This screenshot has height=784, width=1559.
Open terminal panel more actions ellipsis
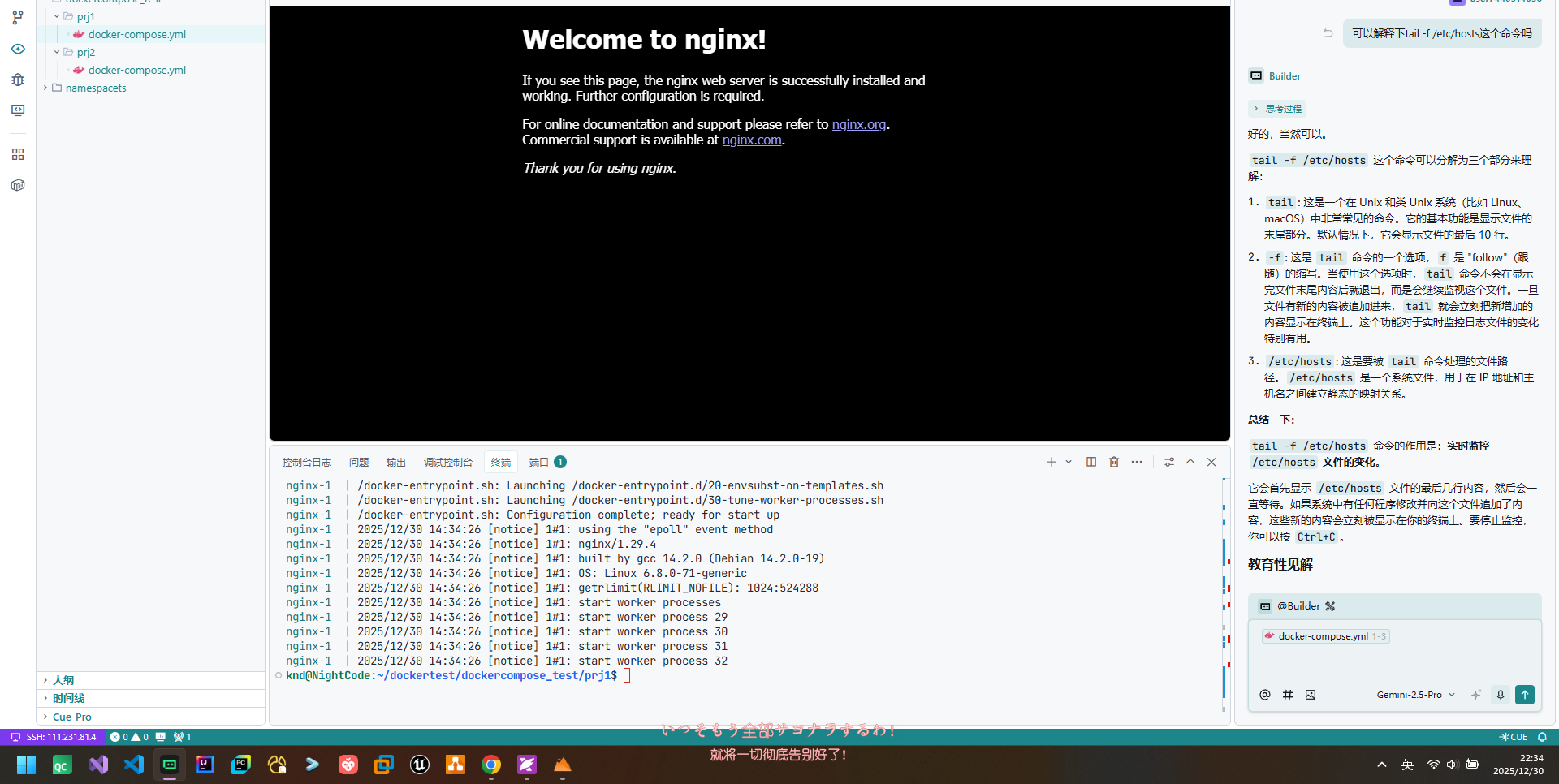1137,462
